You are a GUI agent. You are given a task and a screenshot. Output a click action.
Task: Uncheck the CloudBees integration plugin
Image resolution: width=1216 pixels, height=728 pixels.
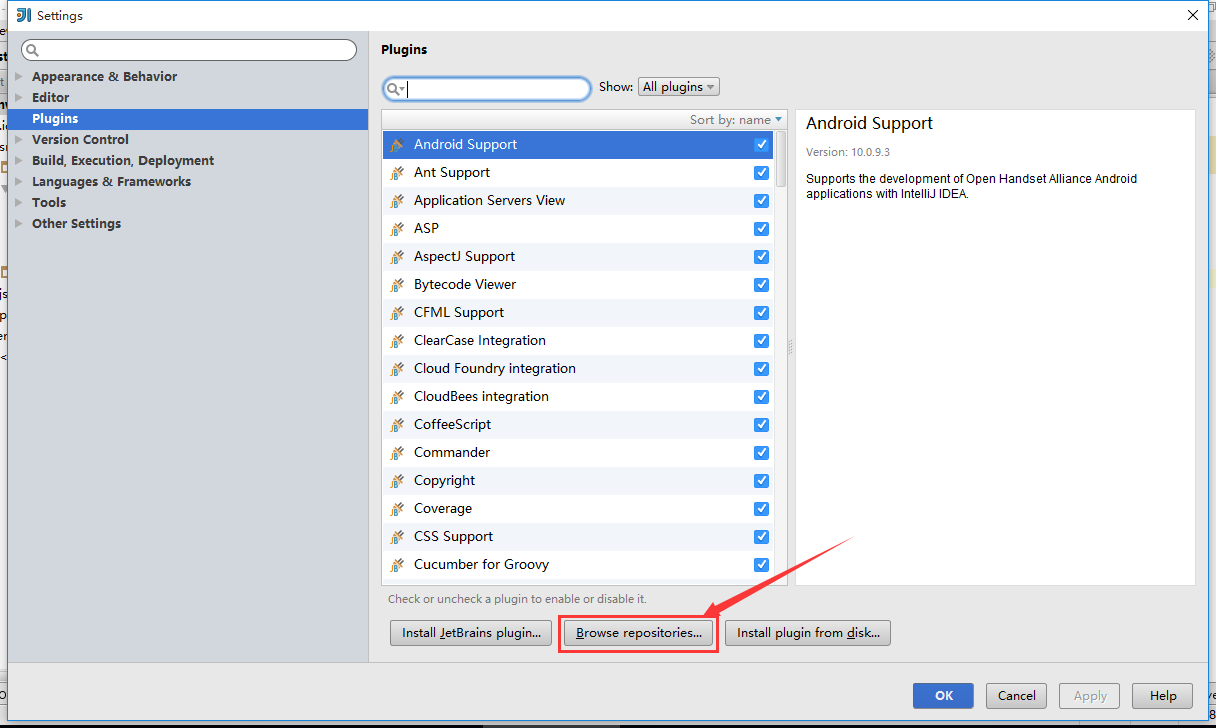[762, 397]
